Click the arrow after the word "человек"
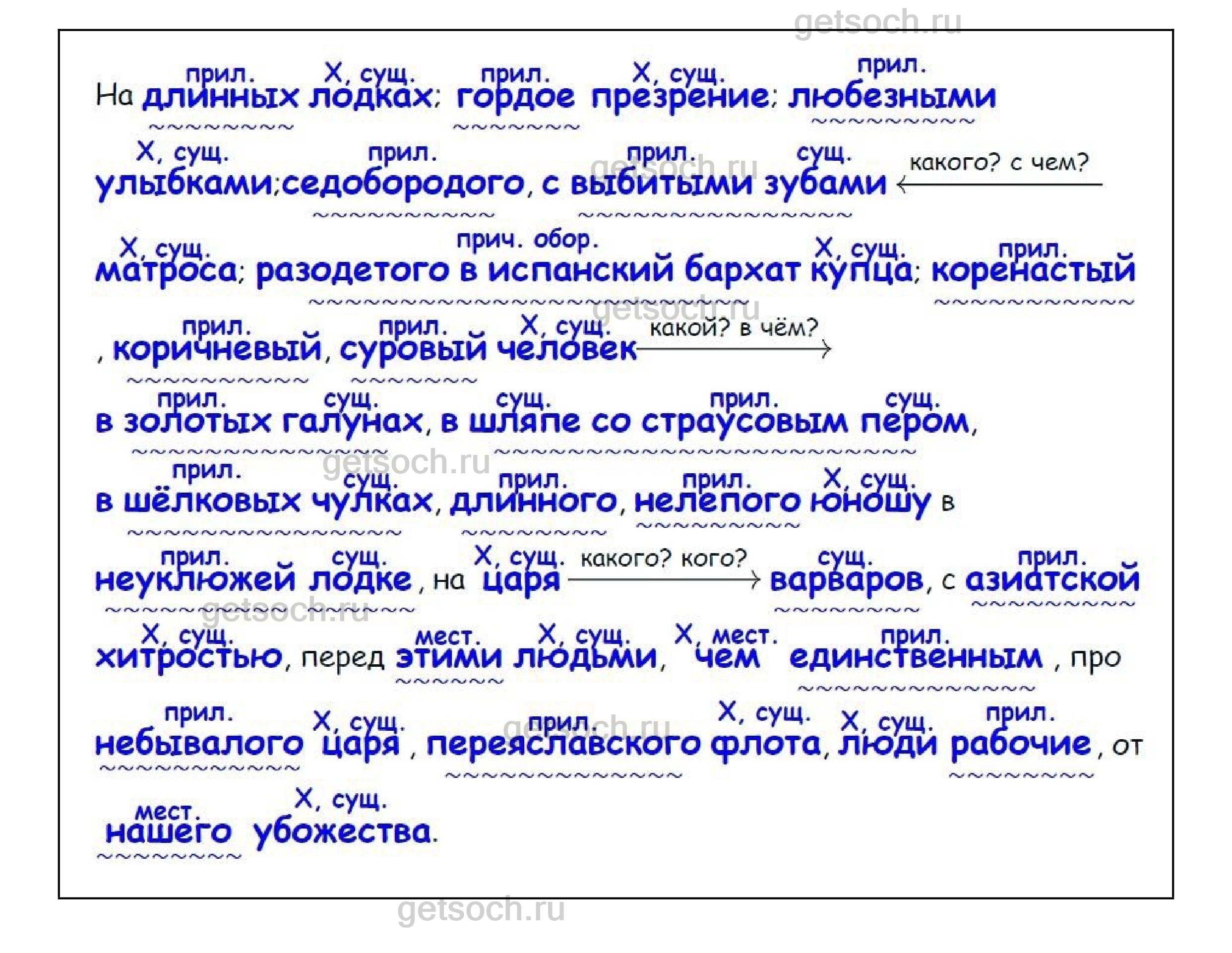1232x953 pixels. (x=734, y=349)
